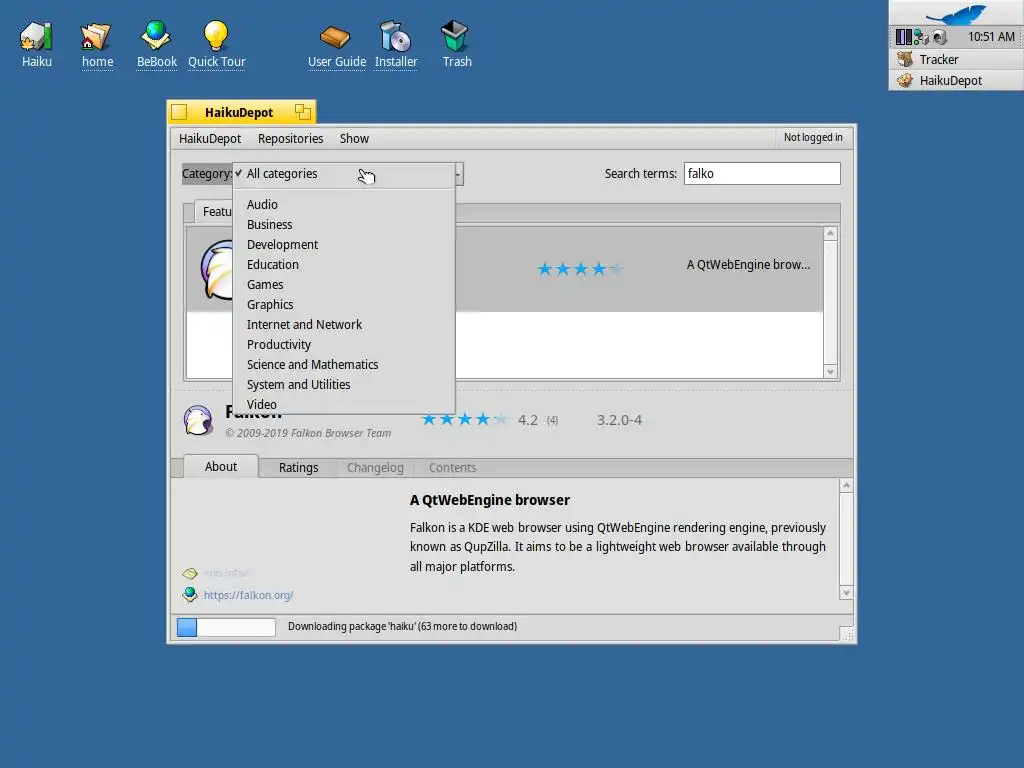The width and height of the screenshot is (1024, 768).
Task: Click the Category dropdown arrow
Action: click(458, 174)
